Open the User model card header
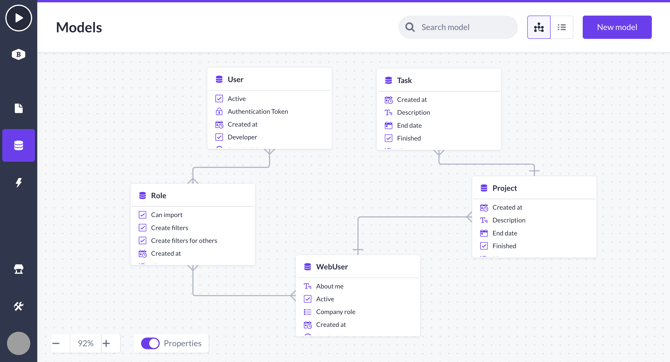 tap(270, 79)
